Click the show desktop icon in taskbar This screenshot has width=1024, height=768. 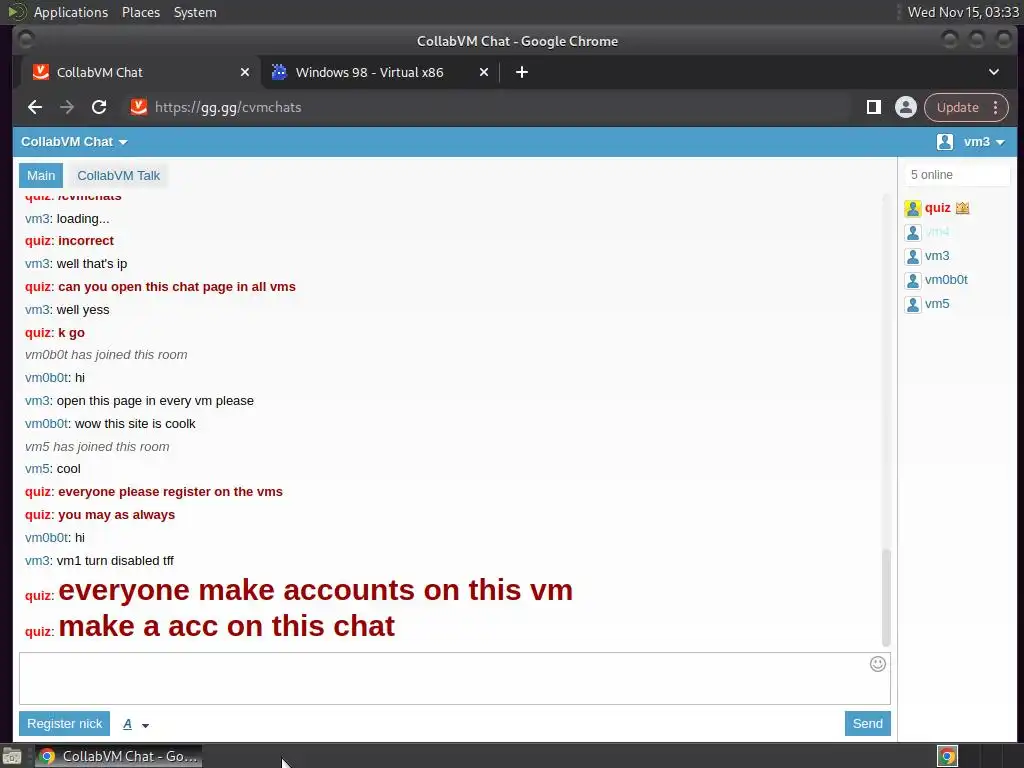12,756
